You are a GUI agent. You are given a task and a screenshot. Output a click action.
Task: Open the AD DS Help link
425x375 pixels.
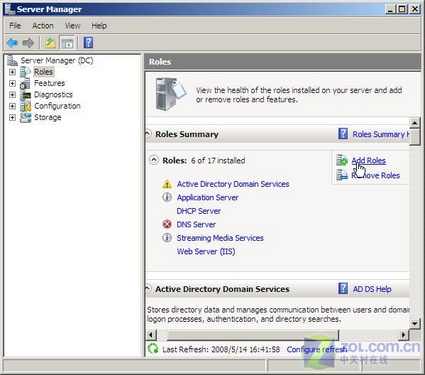tap(372, 289)
